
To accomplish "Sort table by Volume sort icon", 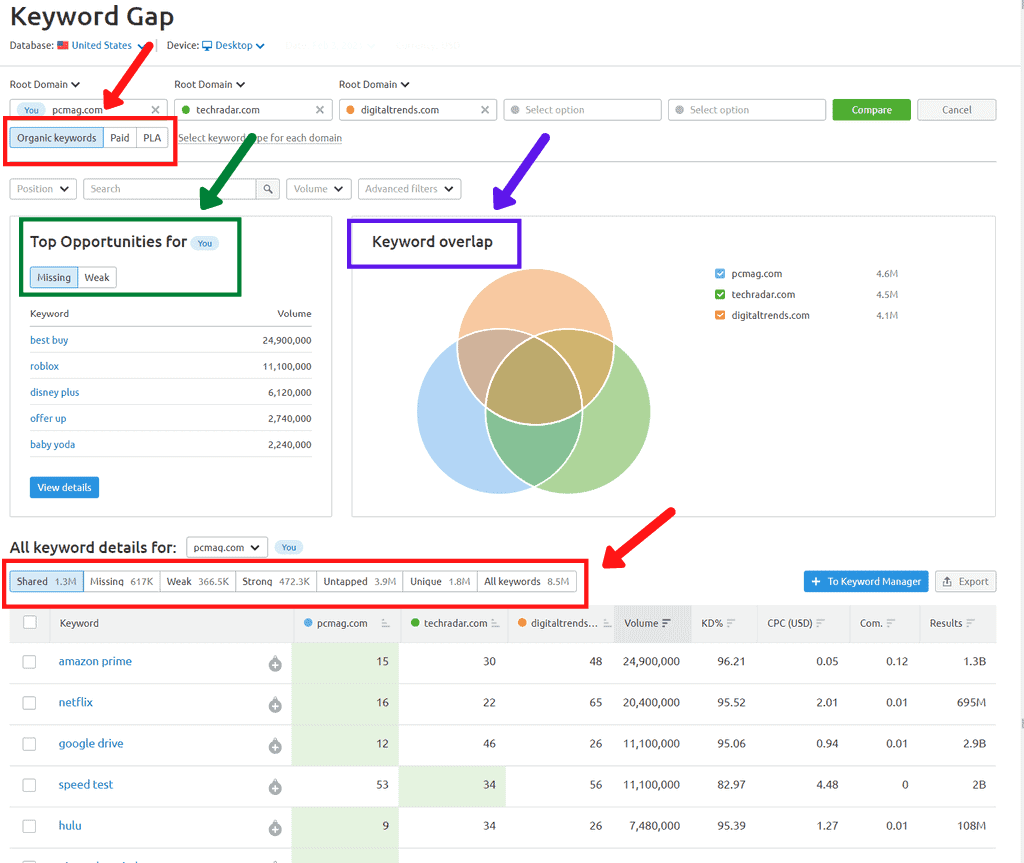I will point(666,623).
